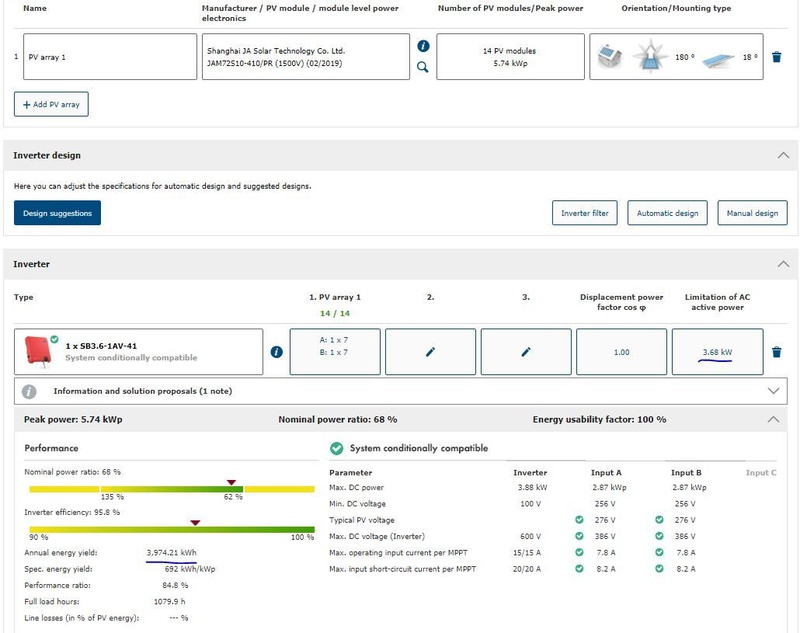Collapse the Peak power summary panel

pyautogui.click(x=772, y=420)
